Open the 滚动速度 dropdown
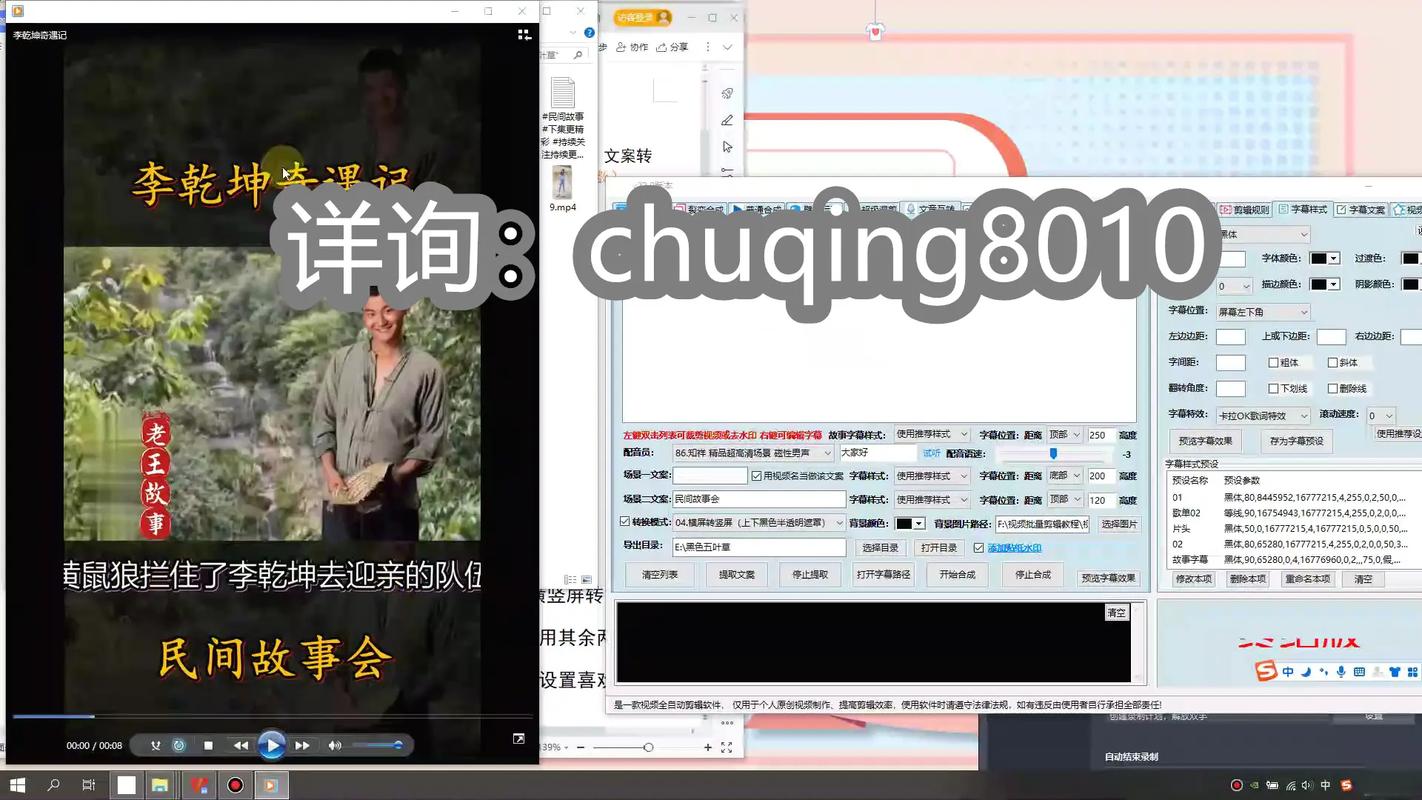1422x800 pixels. point(1381,415)
